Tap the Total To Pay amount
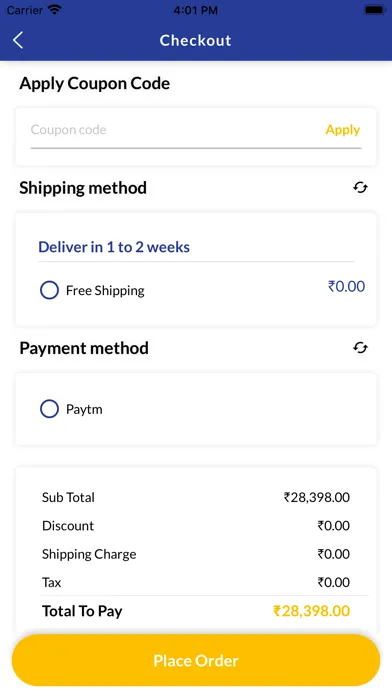 [x=311, y=611]
